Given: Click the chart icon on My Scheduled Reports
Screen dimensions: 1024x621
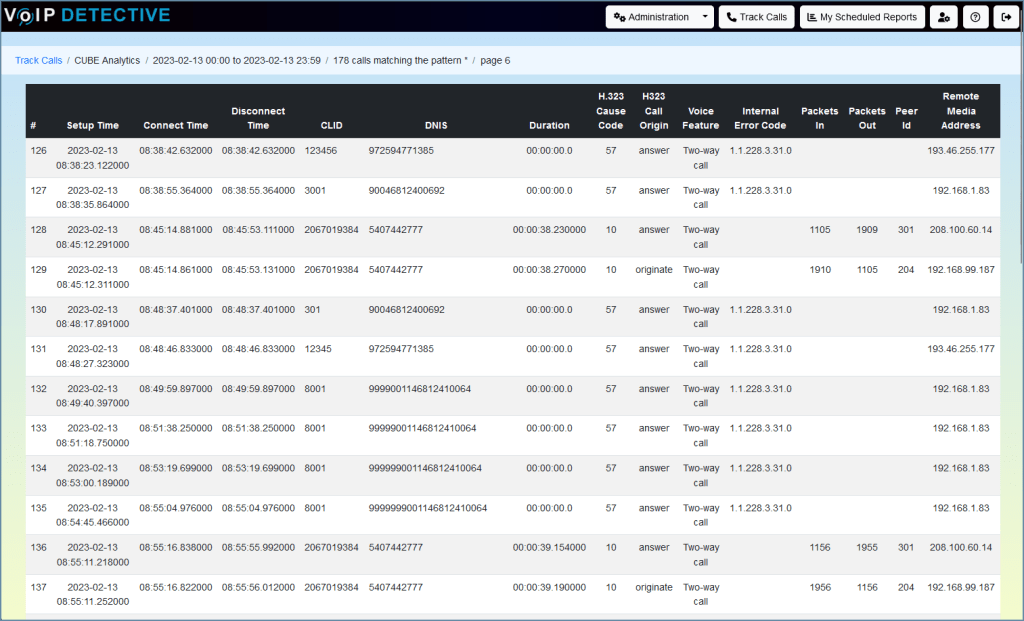Looking at the screenshot, I should click(x=812, y=16).
